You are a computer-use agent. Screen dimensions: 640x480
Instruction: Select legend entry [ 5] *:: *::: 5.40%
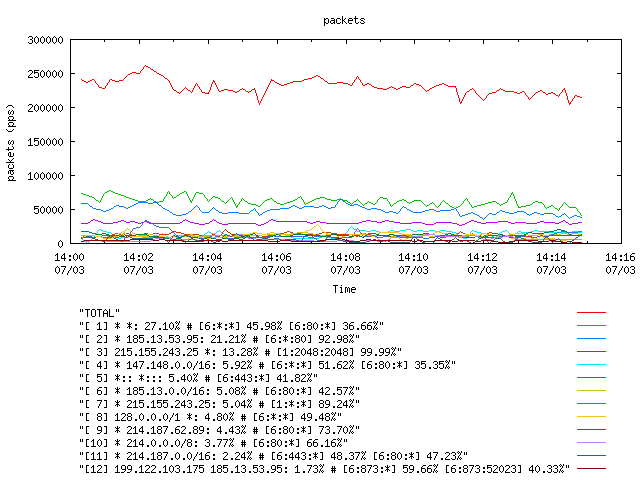click(x=198, y=378)
